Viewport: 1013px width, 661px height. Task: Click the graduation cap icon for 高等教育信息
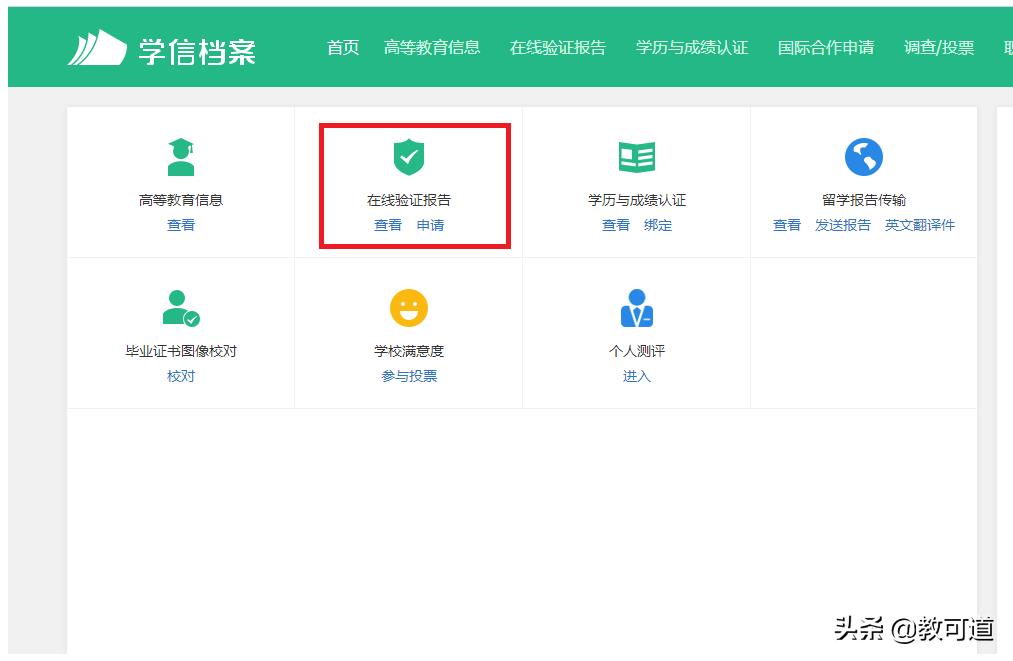coord(181,157)
